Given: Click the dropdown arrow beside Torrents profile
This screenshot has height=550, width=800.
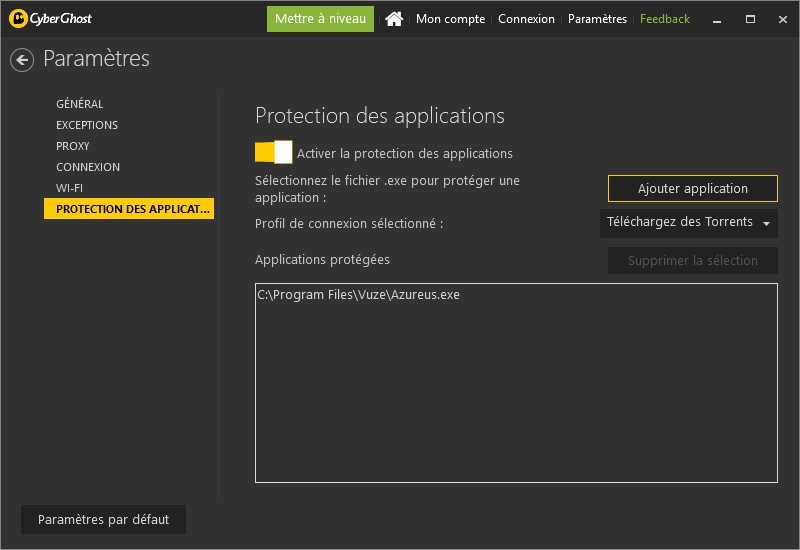Looking at the screenshot, I should [766, 223].
